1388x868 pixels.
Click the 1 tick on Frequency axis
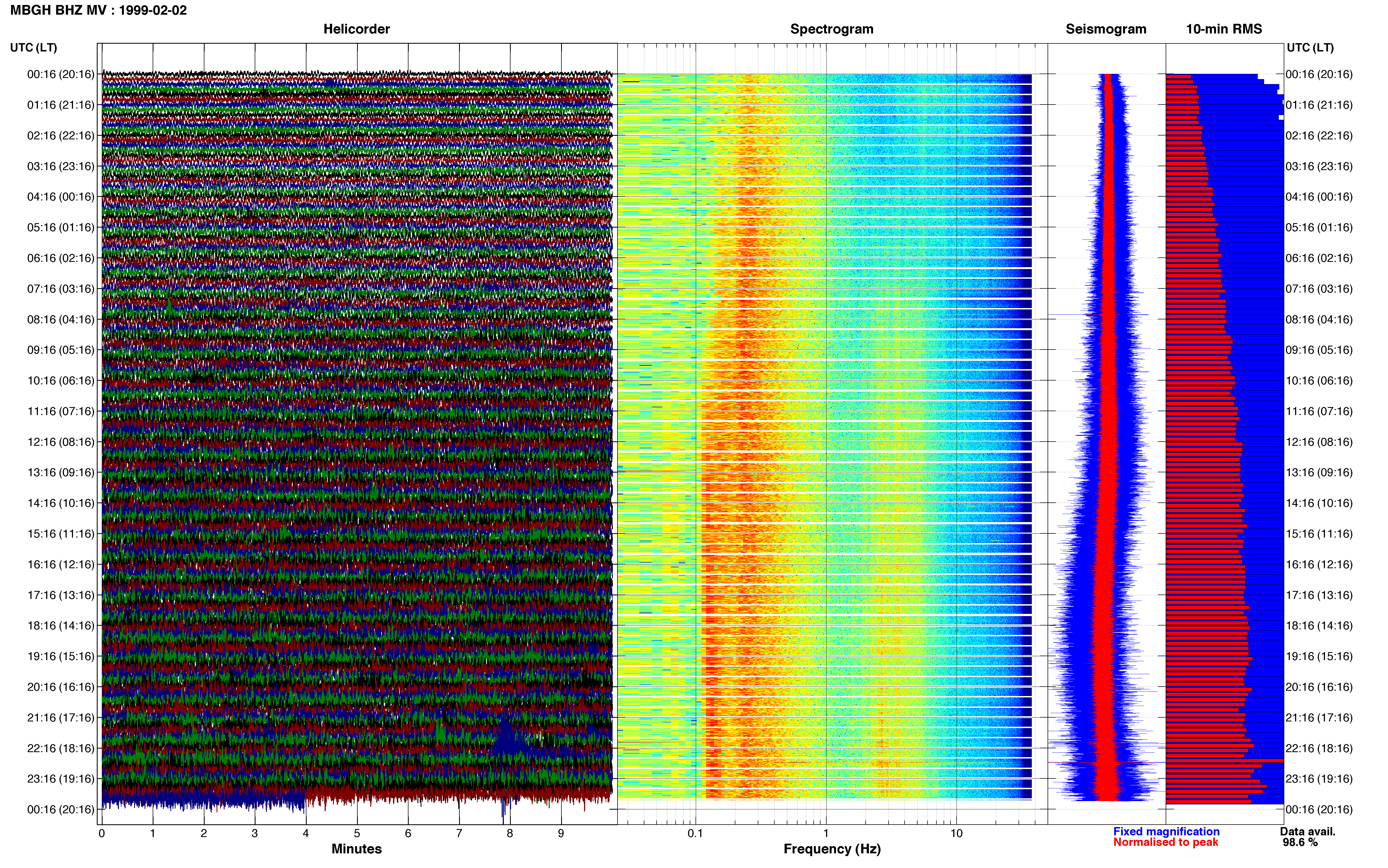[826, 833]
